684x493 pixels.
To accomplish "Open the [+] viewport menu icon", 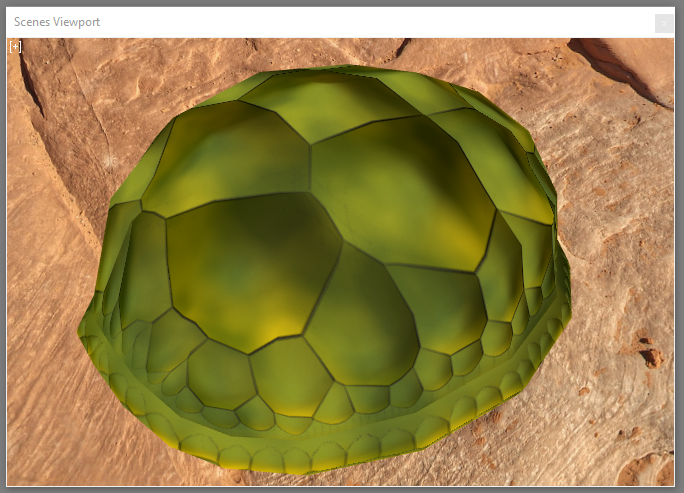I will click(15, 46).
